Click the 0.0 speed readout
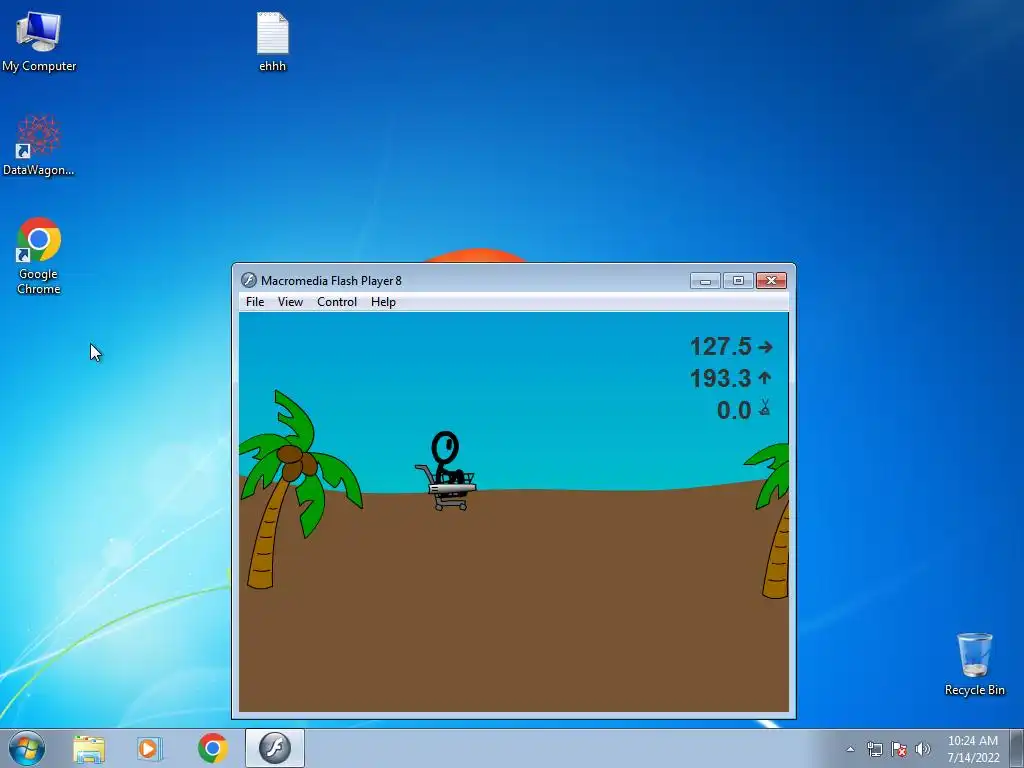This screenshot has width=1024, height=768. click(x=734, y=410)
